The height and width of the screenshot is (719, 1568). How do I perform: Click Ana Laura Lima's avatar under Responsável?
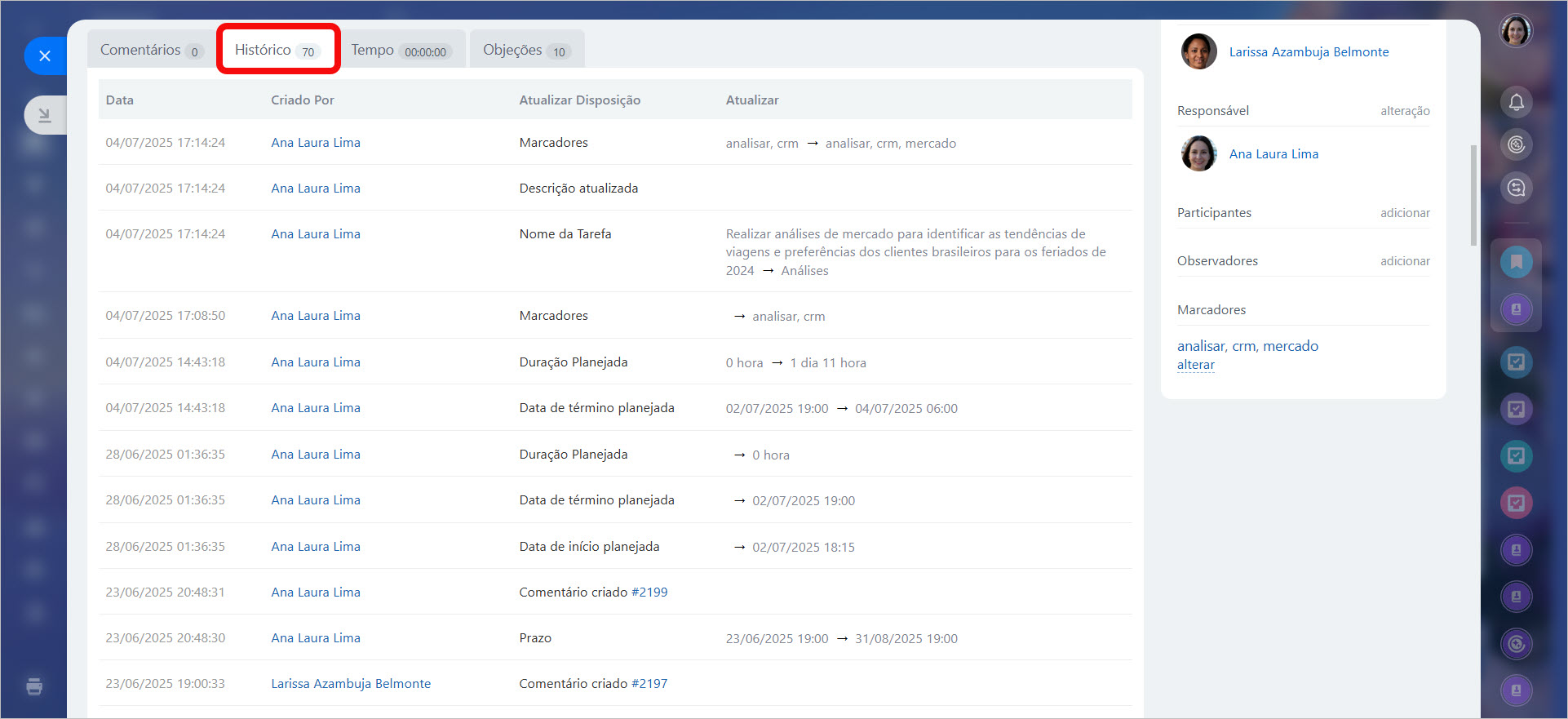tap(1198, 153)
